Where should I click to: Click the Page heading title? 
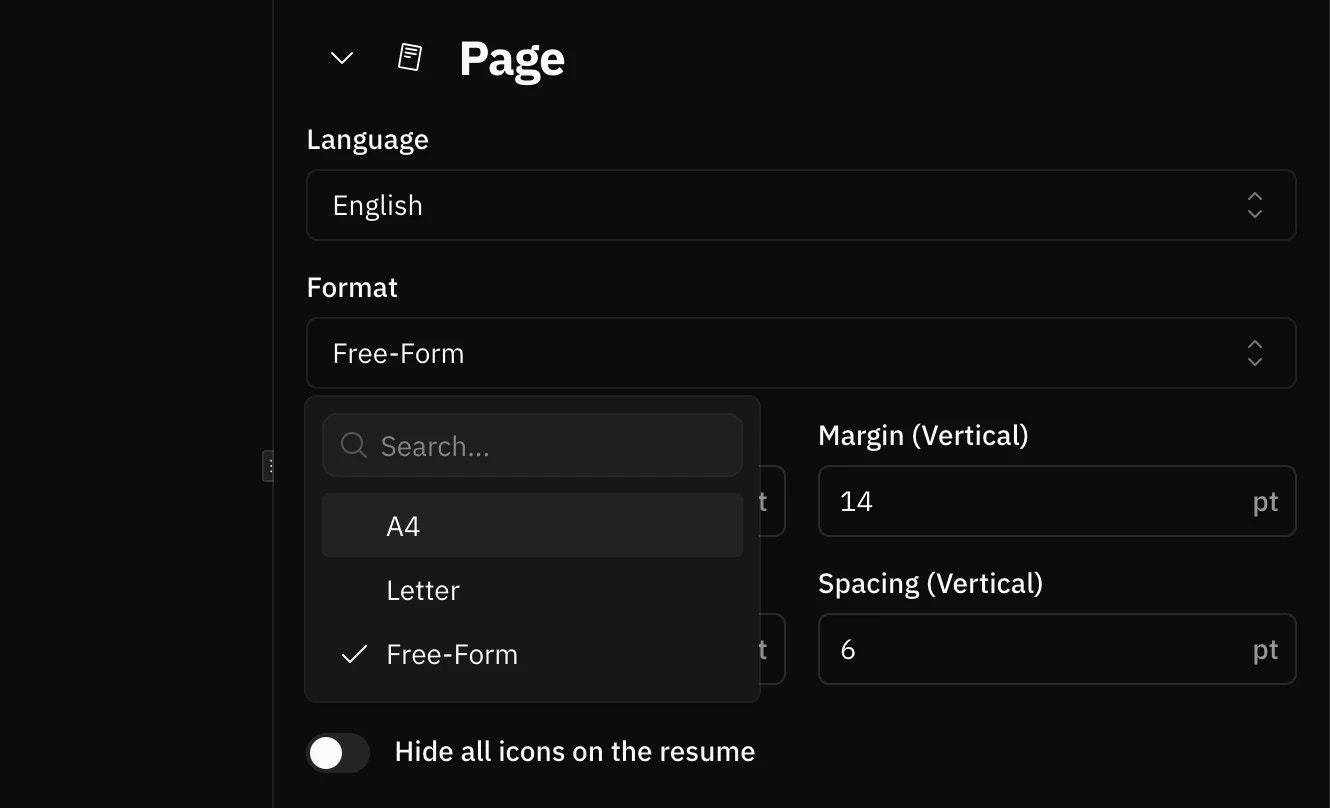pyautogui.click(x=511, y=58)
